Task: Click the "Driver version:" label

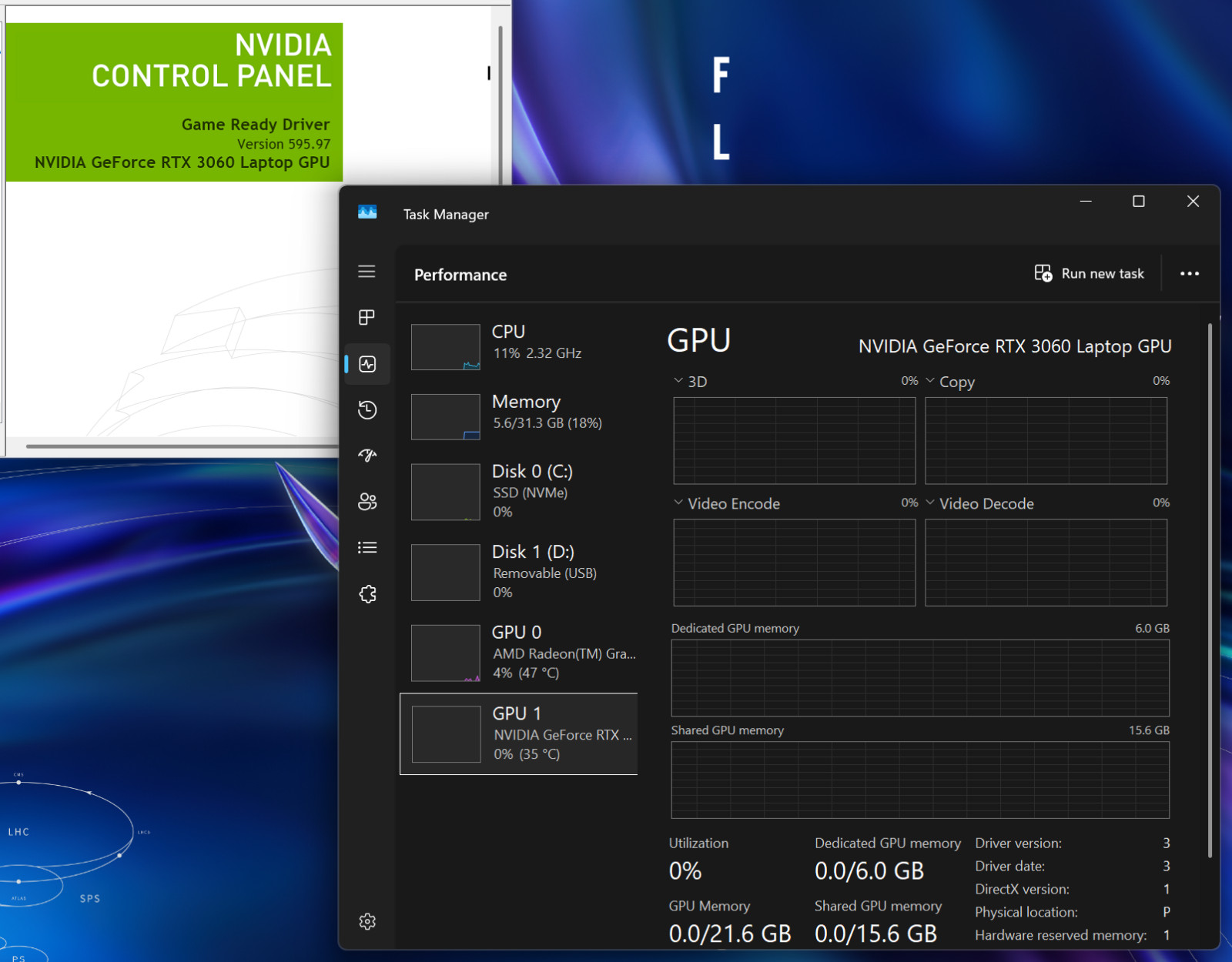Action: pyautogui.click(x=1018, y=843)
